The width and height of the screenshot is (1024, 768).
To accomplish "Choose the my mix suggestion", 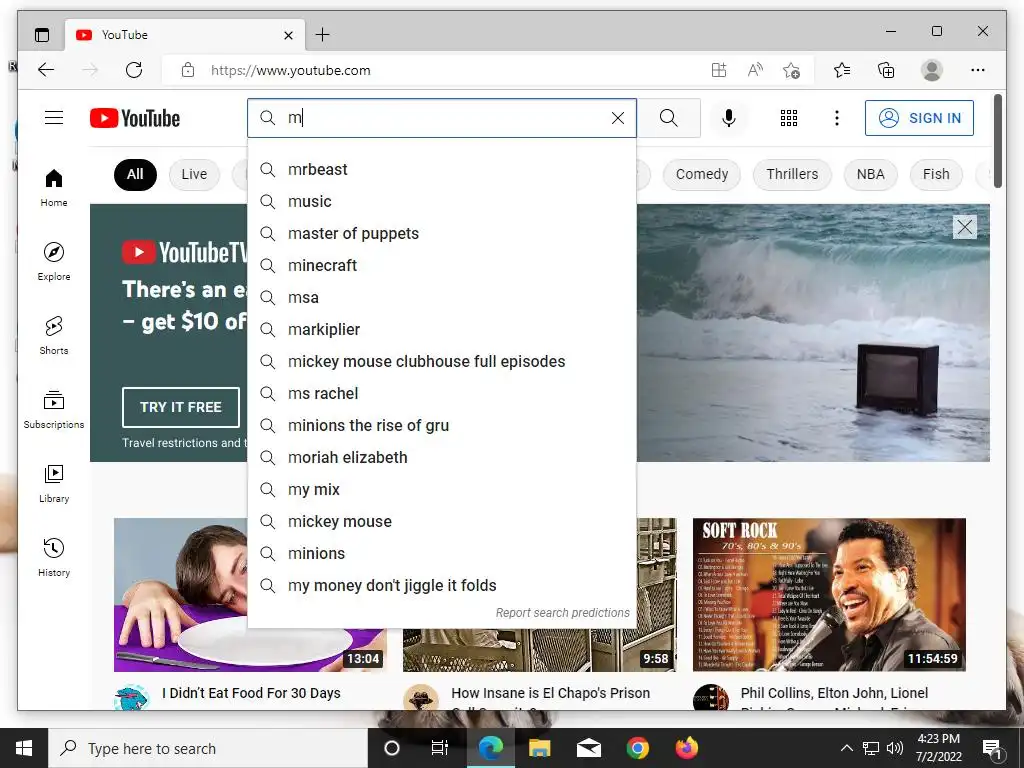I will (x=442, y=489).
